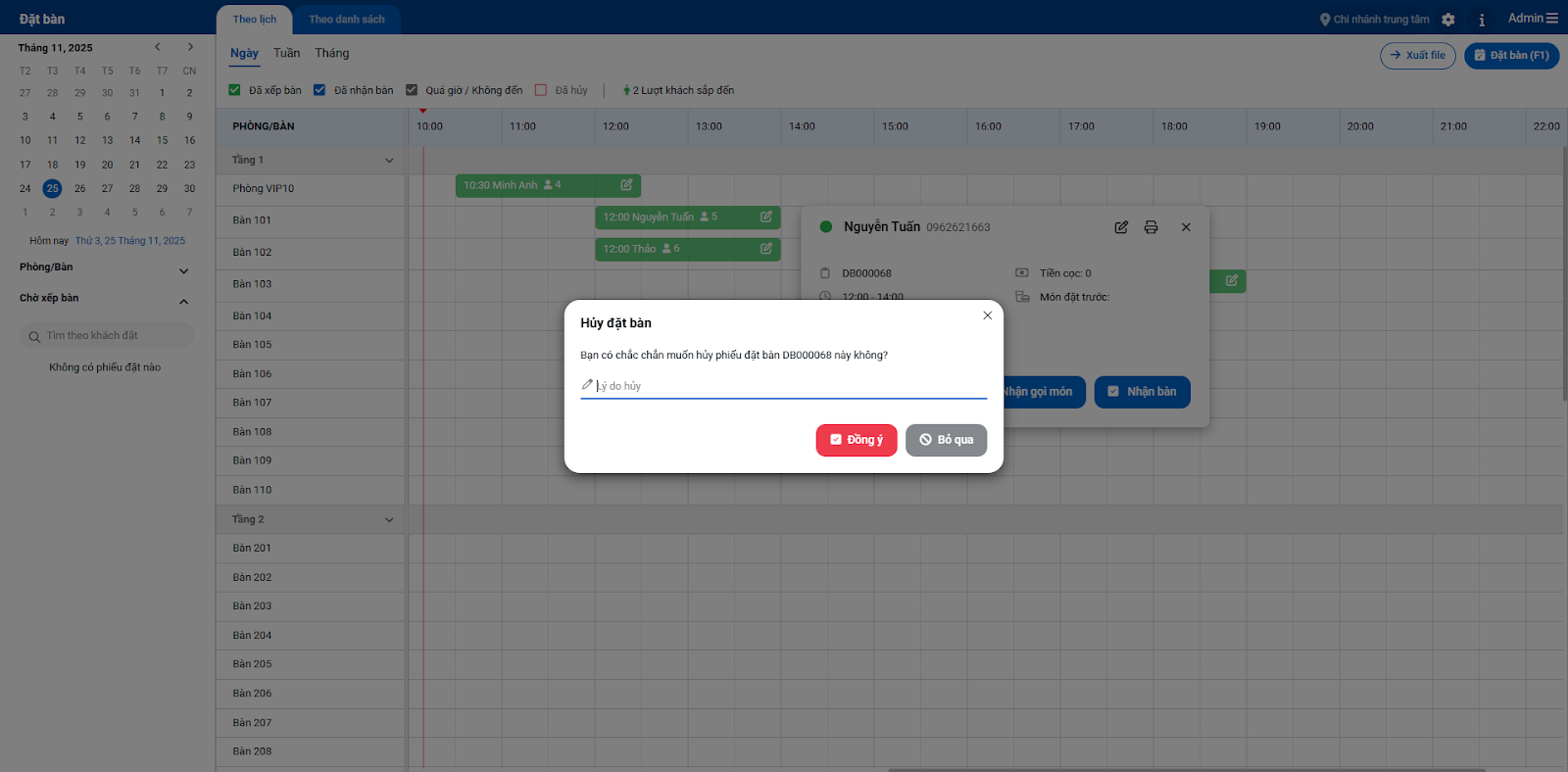Click the Bỏ qua button
The height and width of the screenshot is (772, 1568).
click(x=946, y=440)
